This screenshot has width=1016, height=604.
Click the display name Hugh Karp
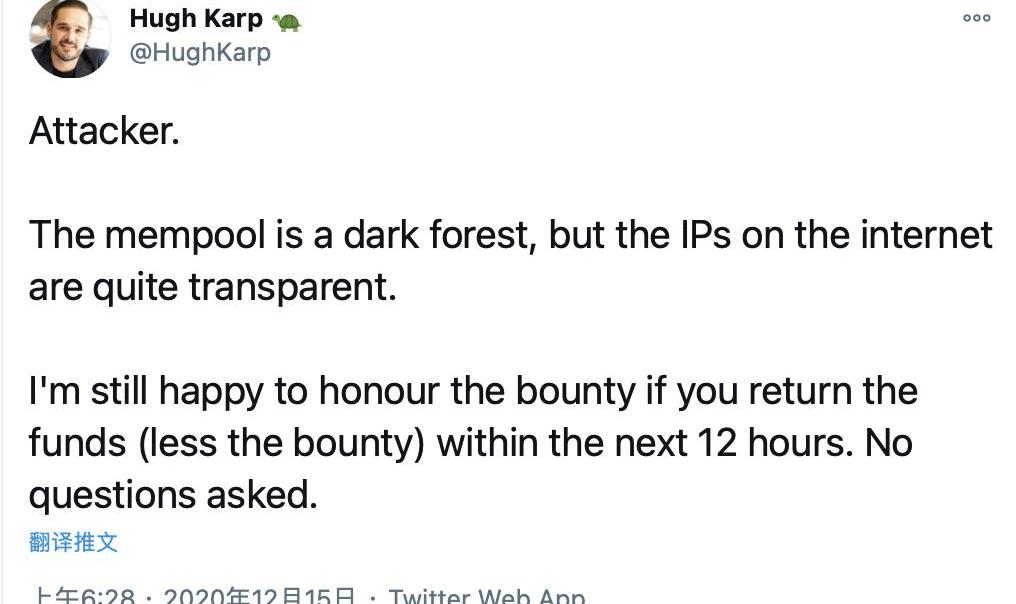pyautogui.click(x=196, y=19)
